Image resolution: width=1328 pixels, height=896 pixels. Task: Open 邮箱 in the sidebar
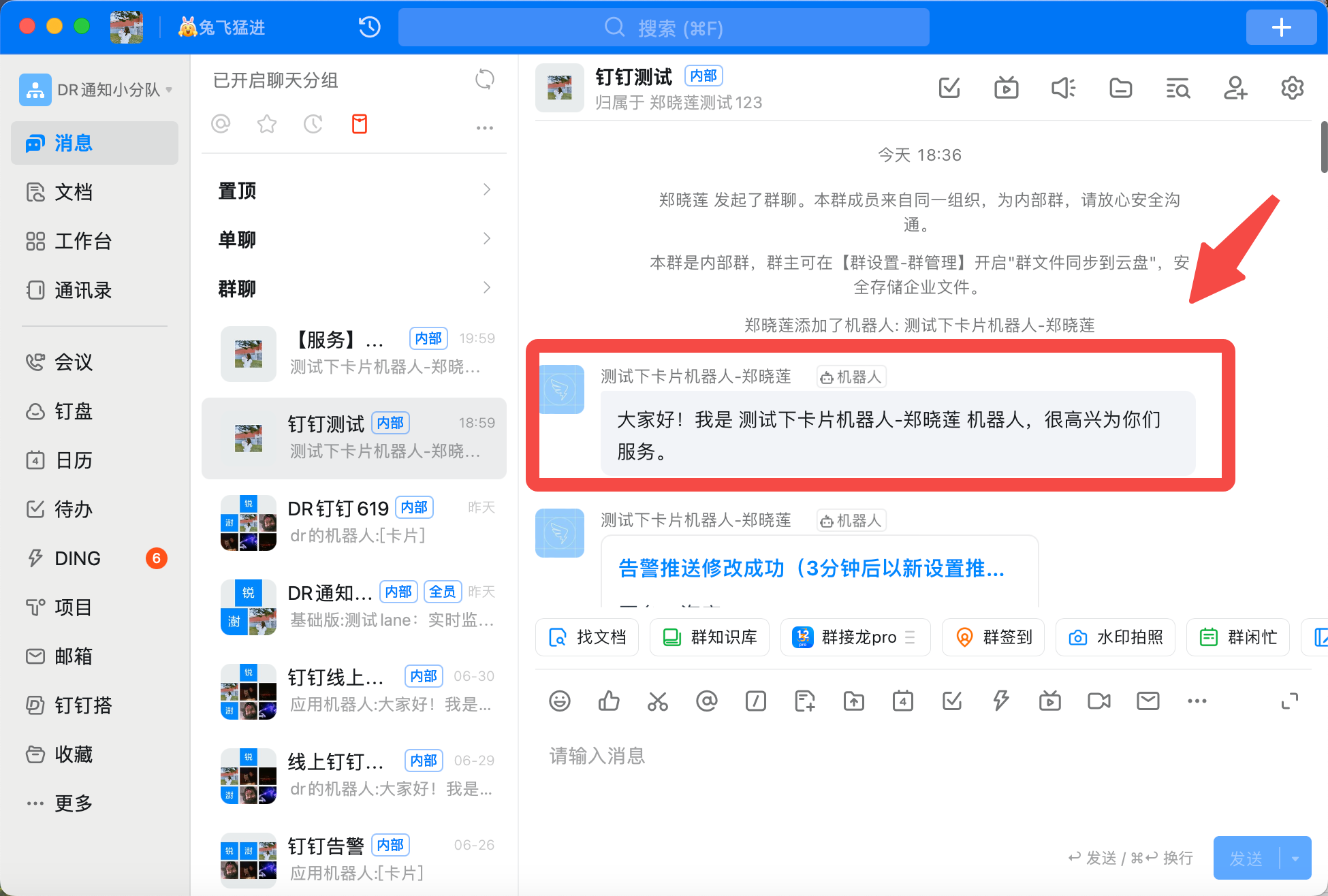click(x=95, y=656)
